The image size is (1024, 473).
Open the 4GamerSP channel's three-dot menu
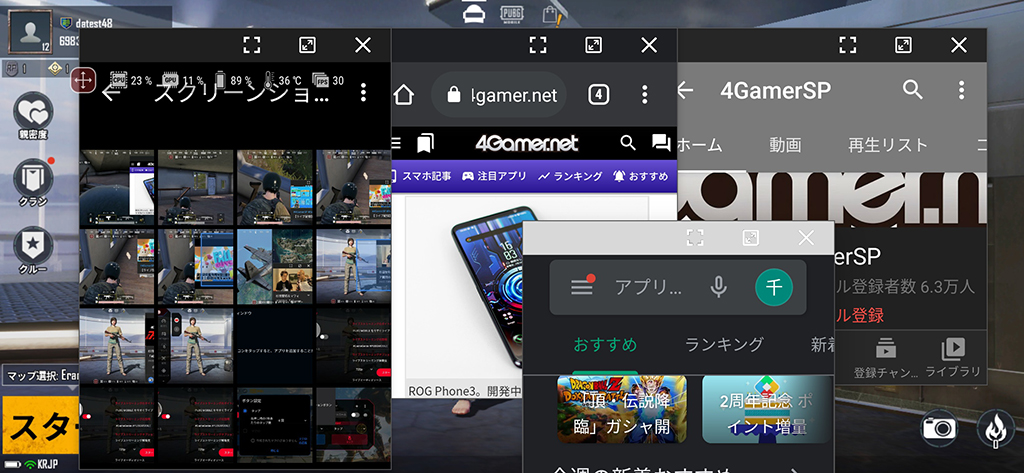(x=961, y=90)
